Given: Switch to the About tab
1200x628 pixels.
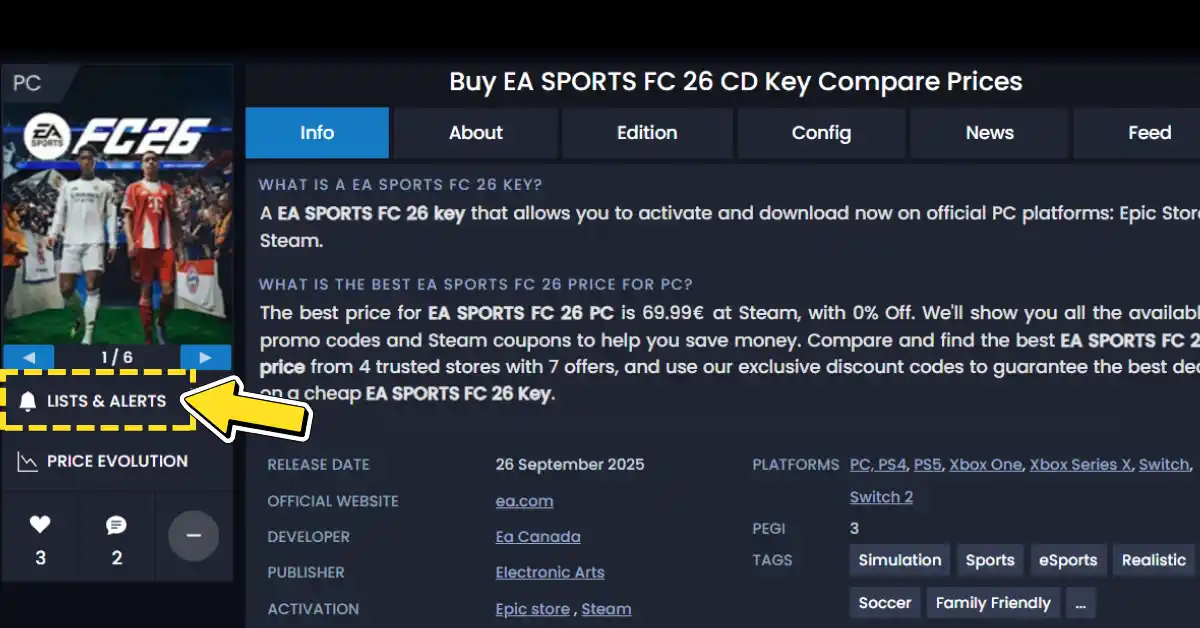Looking at the screenshot, I should [475, 133].
